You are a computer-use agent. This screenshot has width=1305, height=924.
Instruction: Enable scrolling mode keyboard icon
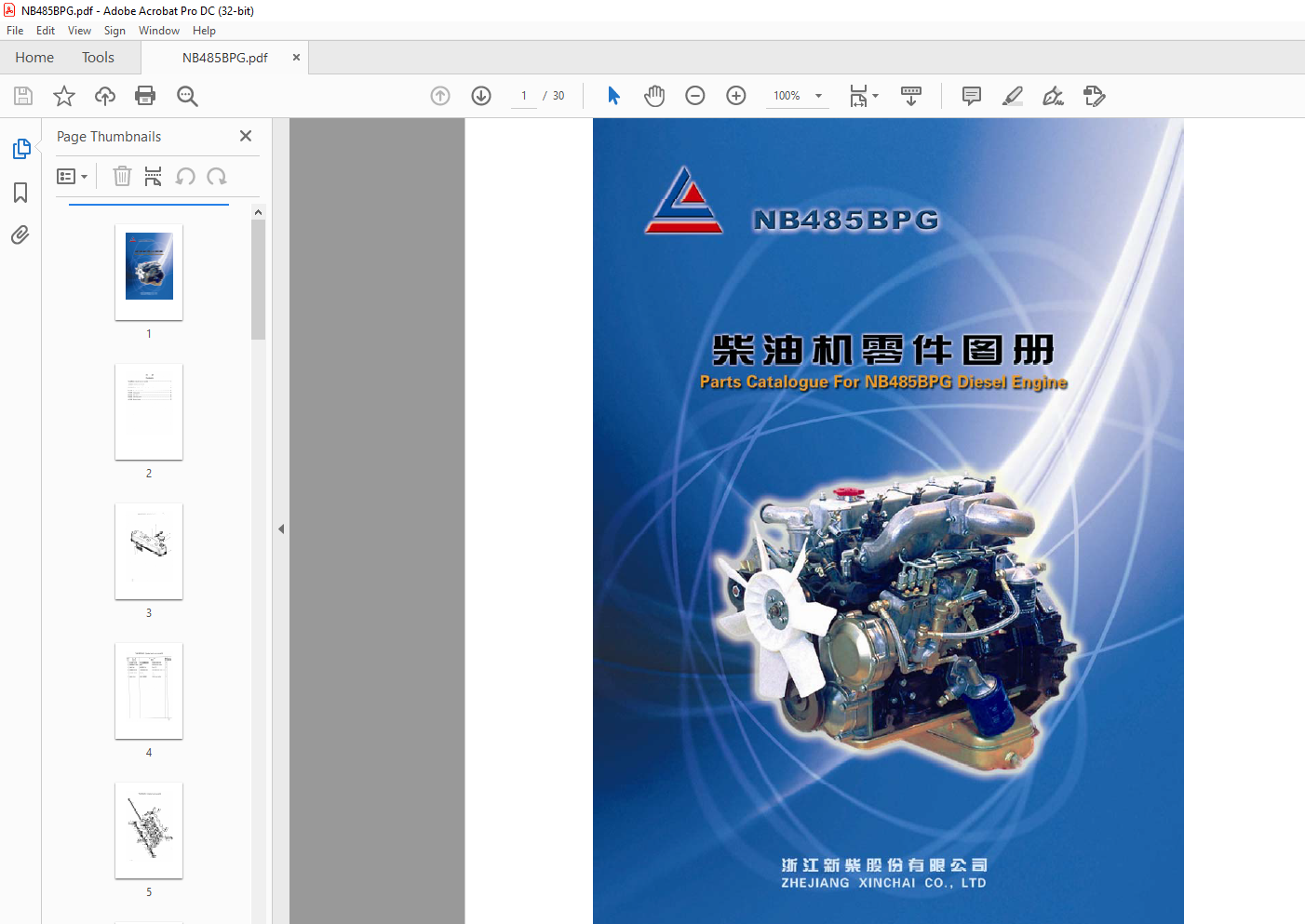[911, 96]
